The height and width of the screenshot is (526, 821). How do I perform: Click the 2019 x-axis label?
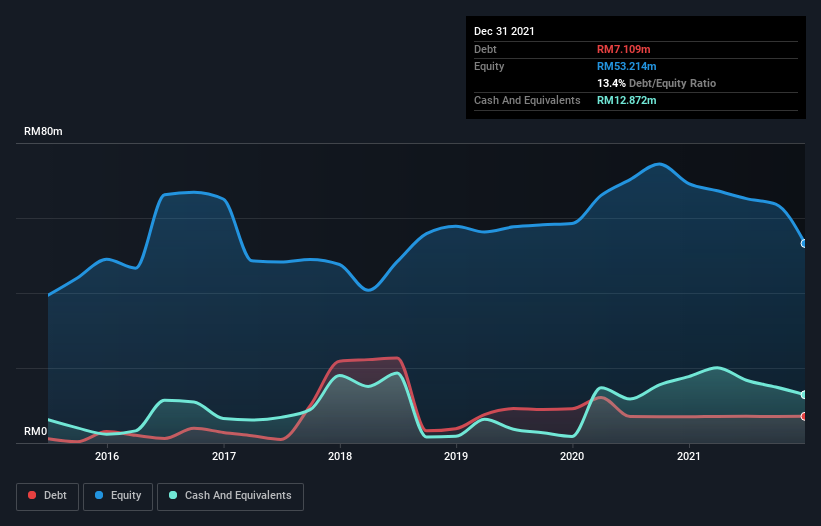456,456
